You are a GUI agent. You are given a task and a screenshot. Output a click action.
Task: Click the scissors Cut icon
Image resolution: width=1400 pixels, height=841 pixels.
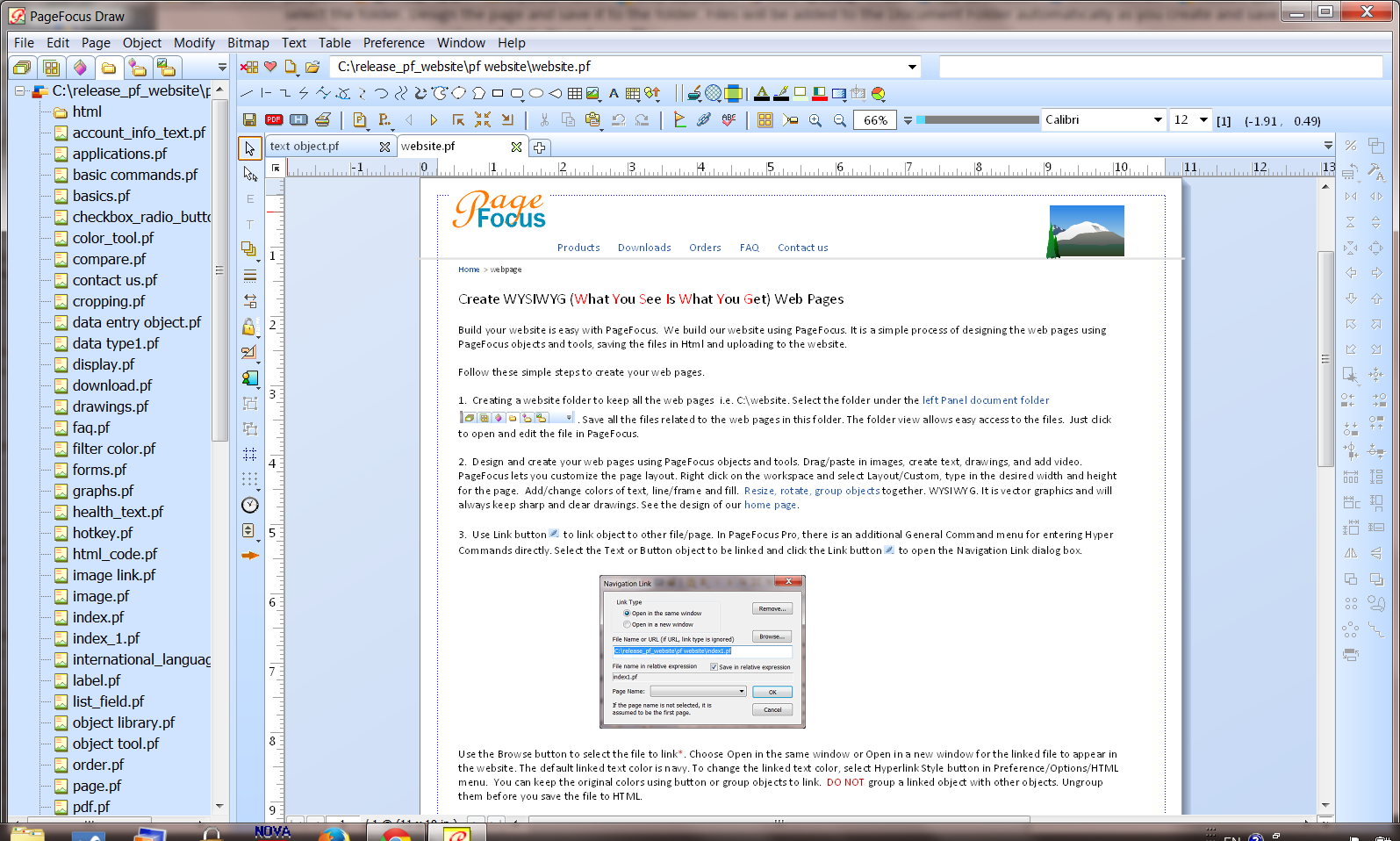coord(544,120)
